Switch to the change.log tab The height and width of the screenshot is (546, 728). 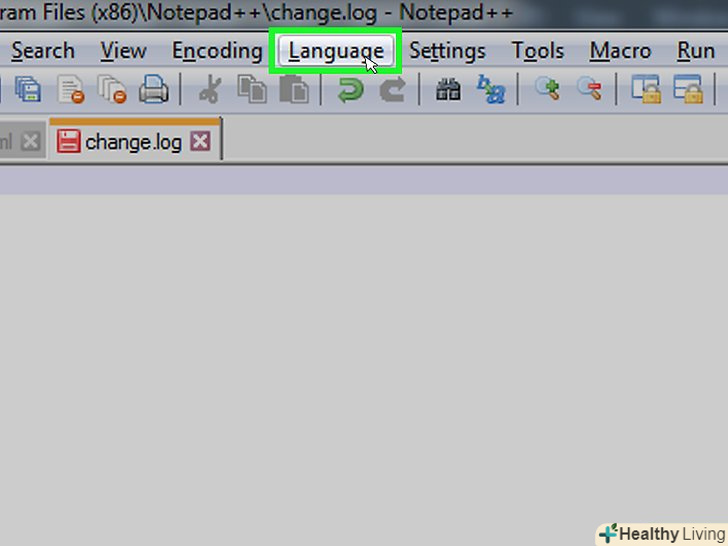click(x=135, y=141)
